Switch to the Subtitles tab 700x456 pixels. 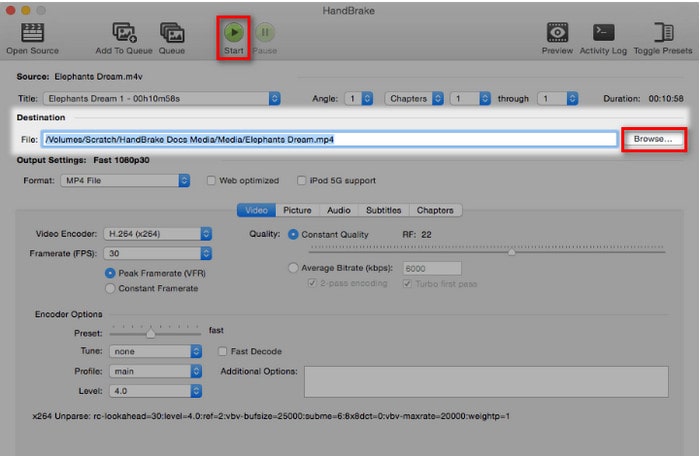[384, 211]
